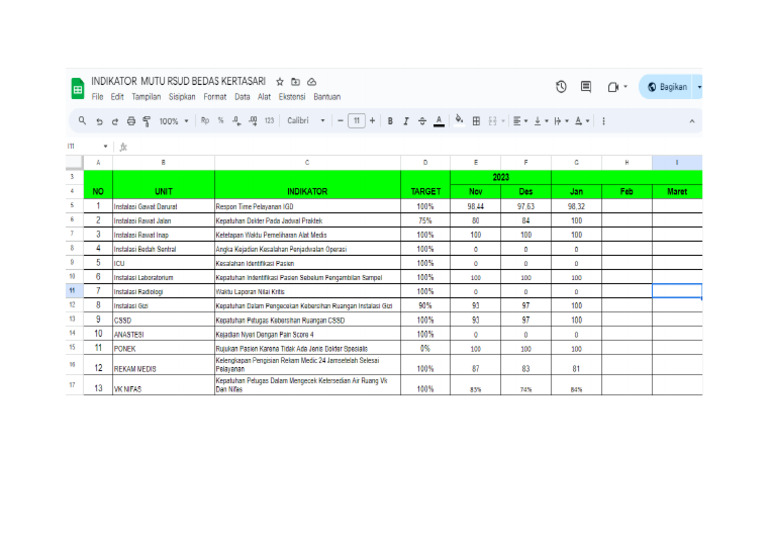The height and width of the screenshot is (543, 768).
Task: Toggle strikethrough formatting
Action: click(422, 121)
